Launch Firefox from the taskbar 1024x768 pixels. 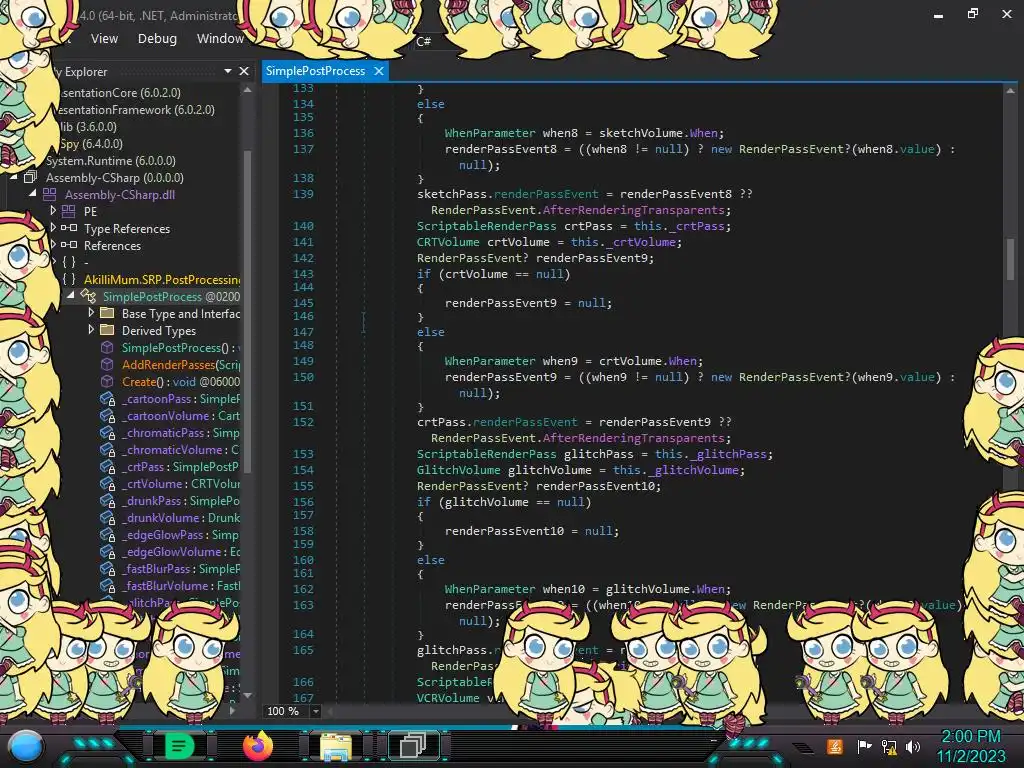point(257,746)
